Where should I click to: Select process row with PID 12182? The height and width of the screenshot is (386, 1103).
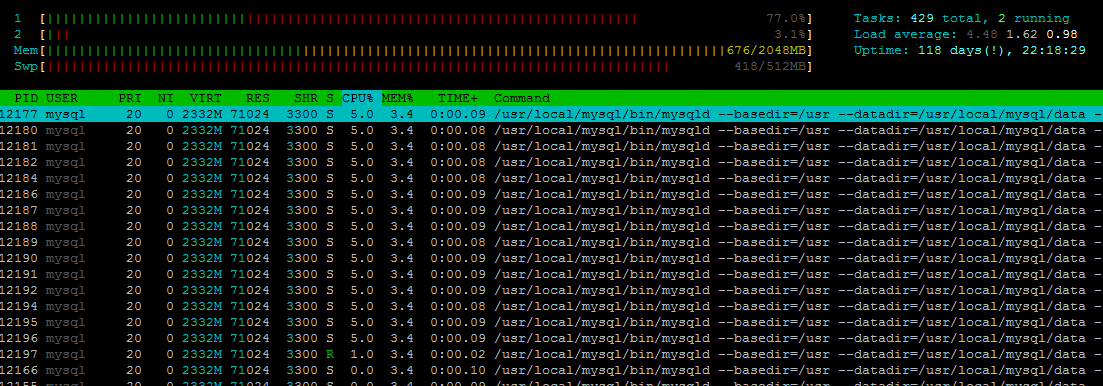(552, 162)
